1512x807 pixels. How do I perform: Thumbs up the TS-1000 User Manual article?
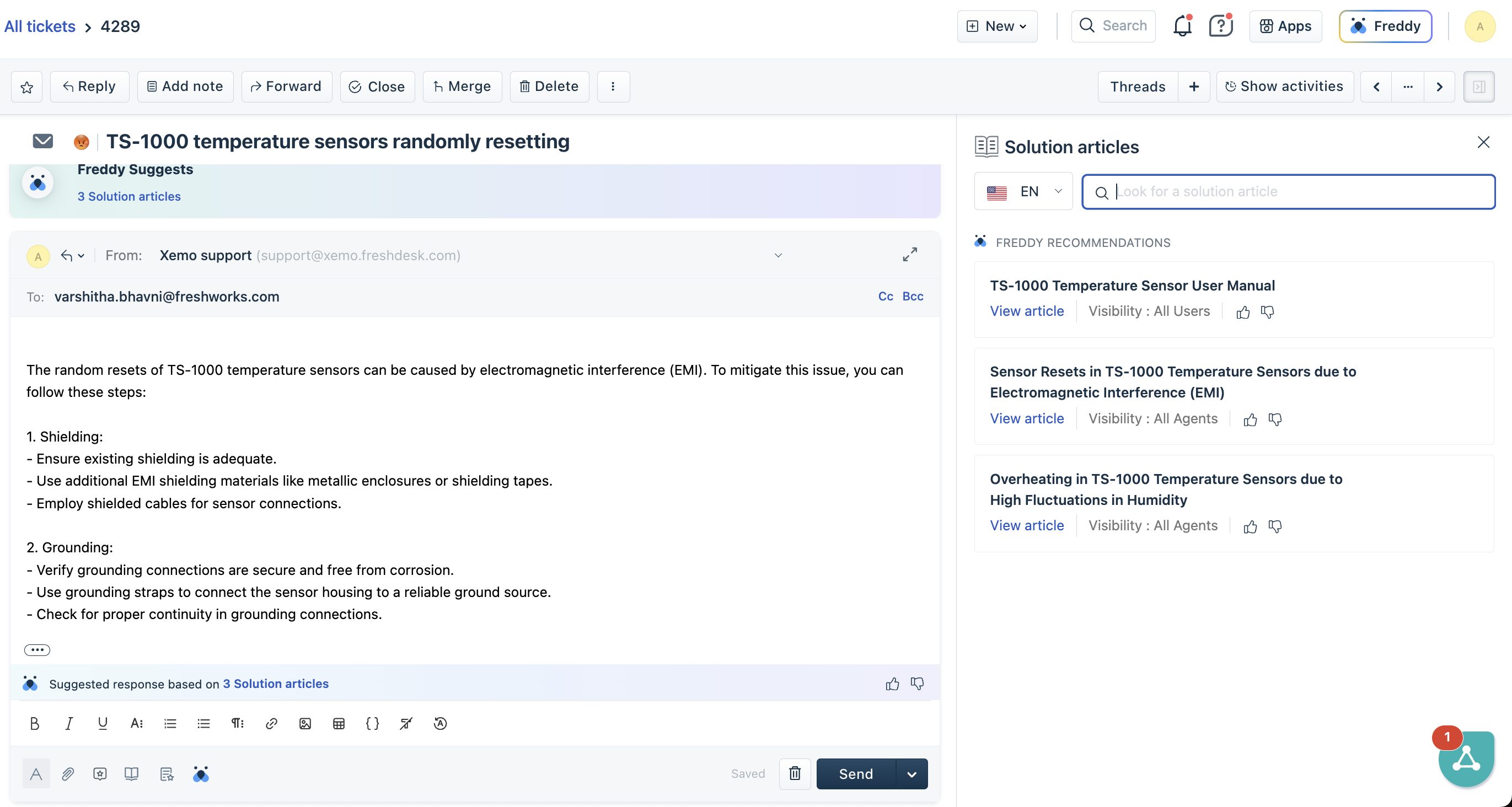1242,311
